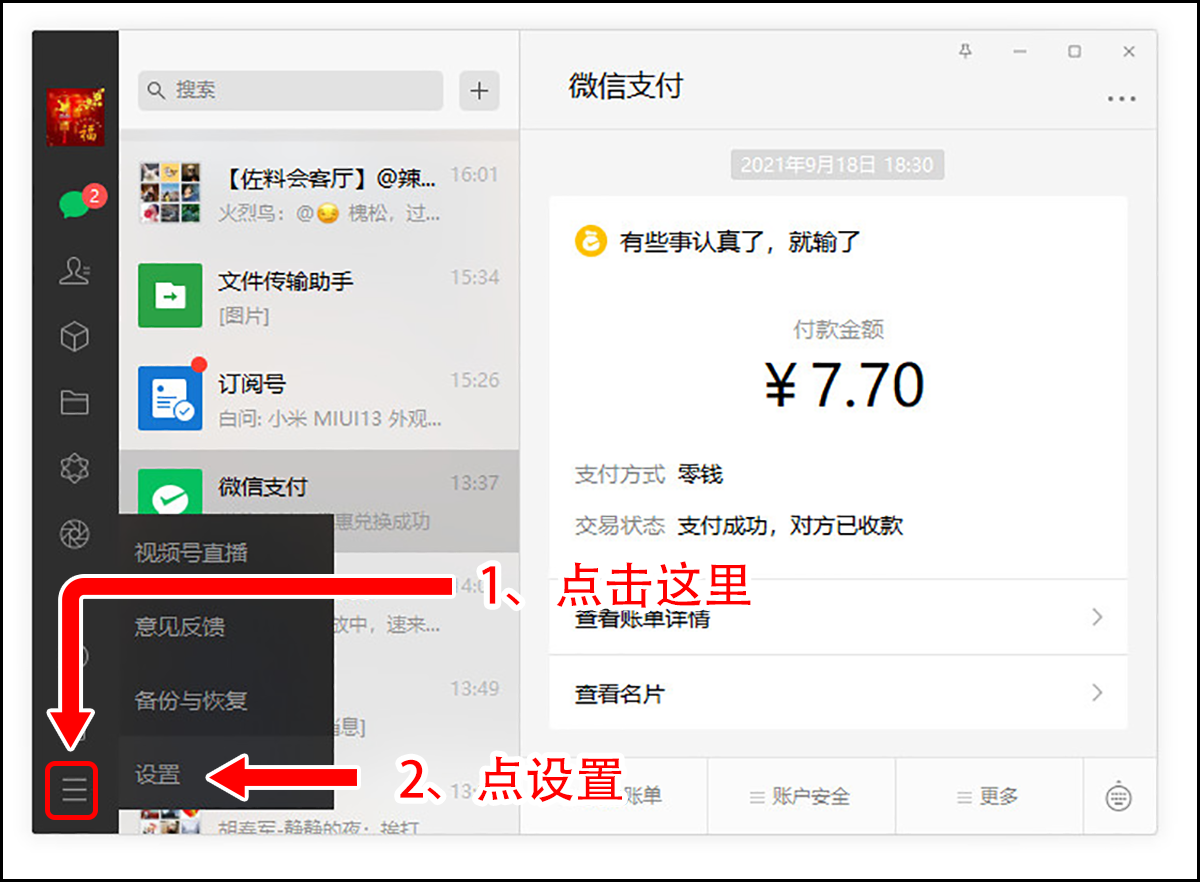Click the timestamp 2021年9月18日 18:30

(837, 165)
